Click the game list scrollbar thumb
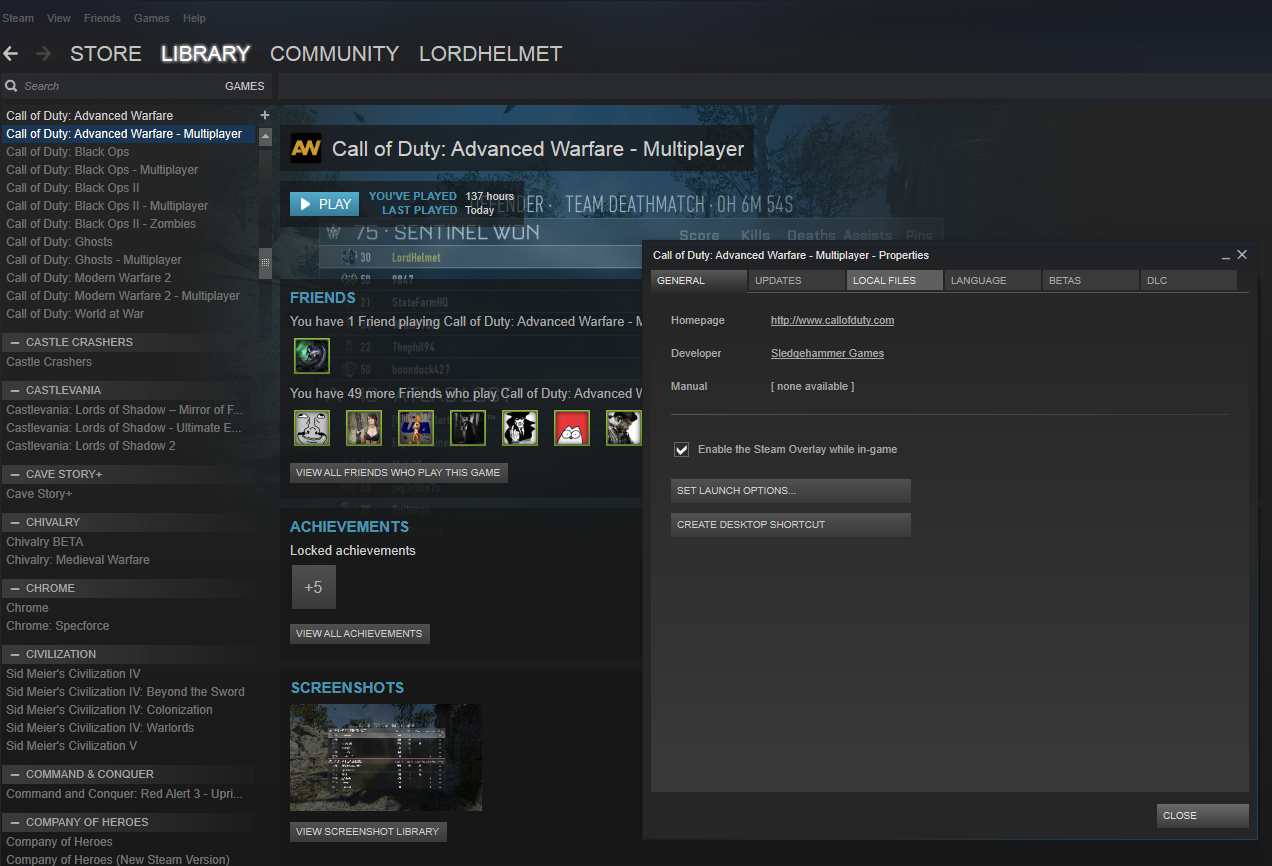This screenshot has height=866, width=1272. pyautogui.click(x=265, y=263)
